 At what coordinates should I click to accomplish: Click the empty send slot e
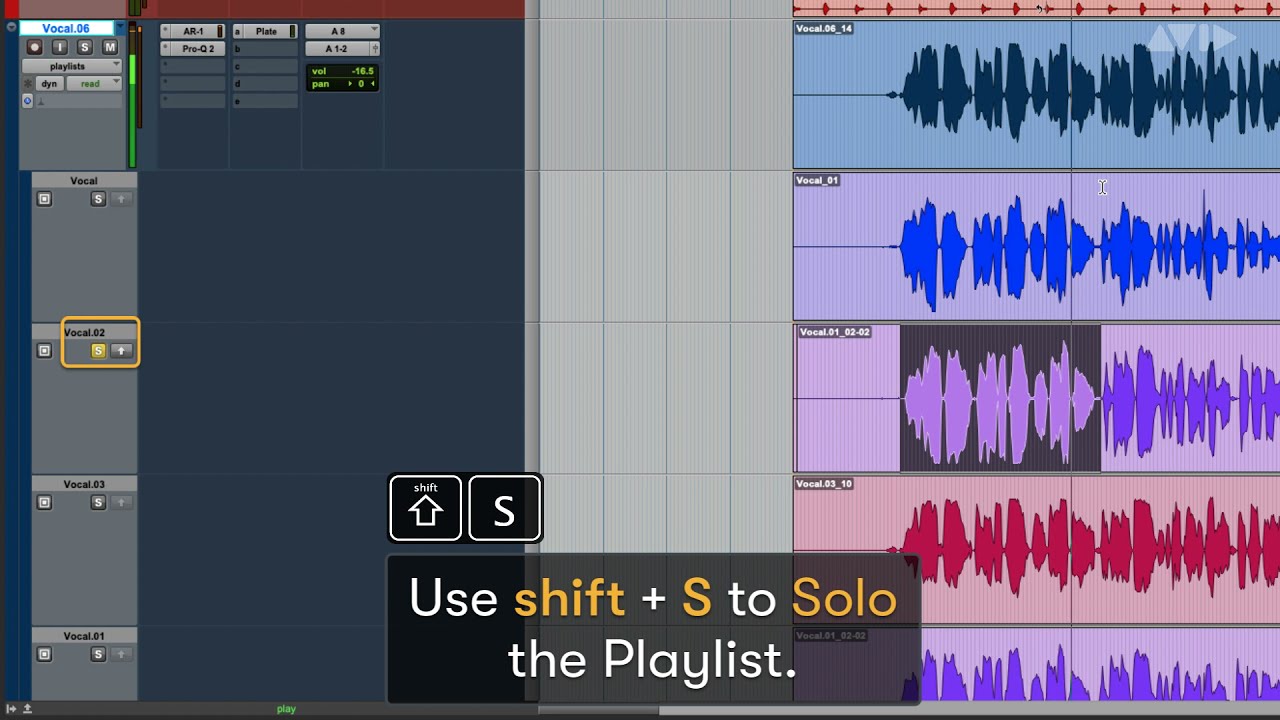[x=265, y=101]
